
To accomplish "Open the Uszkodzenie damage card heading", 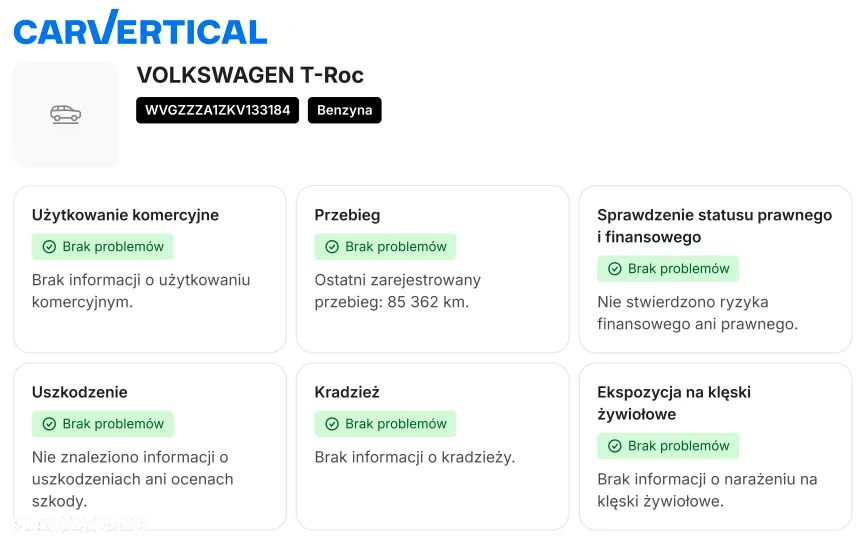I will point(80,392).
